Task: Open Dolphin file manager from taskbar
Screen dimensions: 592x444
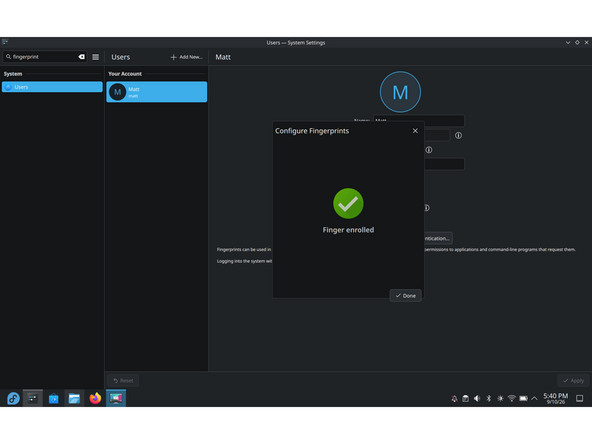Action: pyautogui.click(x=74, y=398)
